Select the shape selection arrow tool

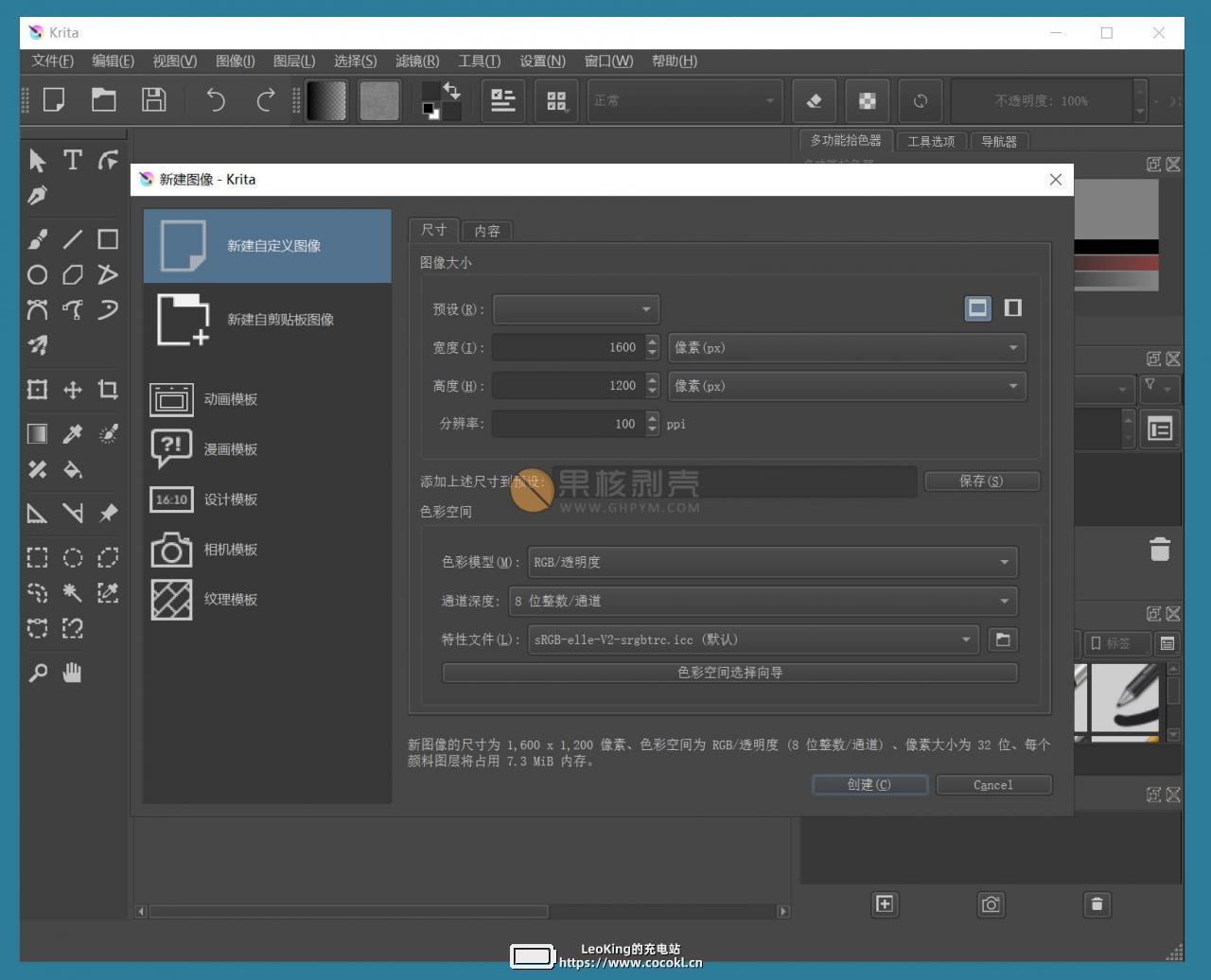coord(37,160)
